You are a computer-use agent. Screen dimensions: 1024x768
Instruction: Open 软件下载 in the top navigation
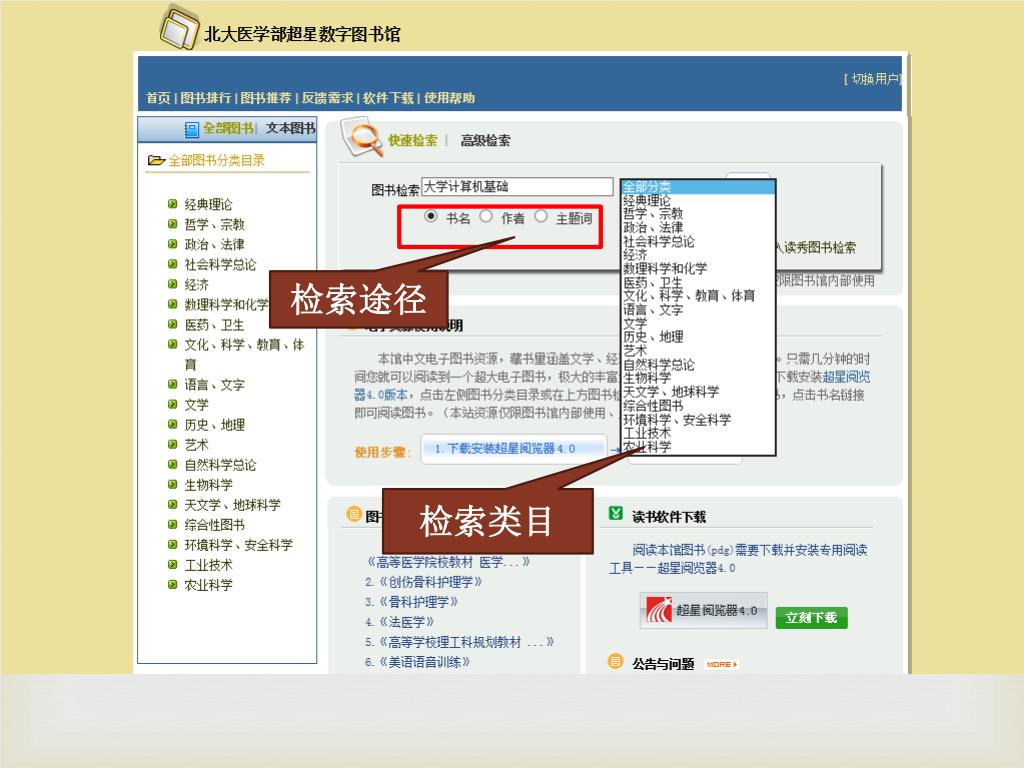pos(388,98)
